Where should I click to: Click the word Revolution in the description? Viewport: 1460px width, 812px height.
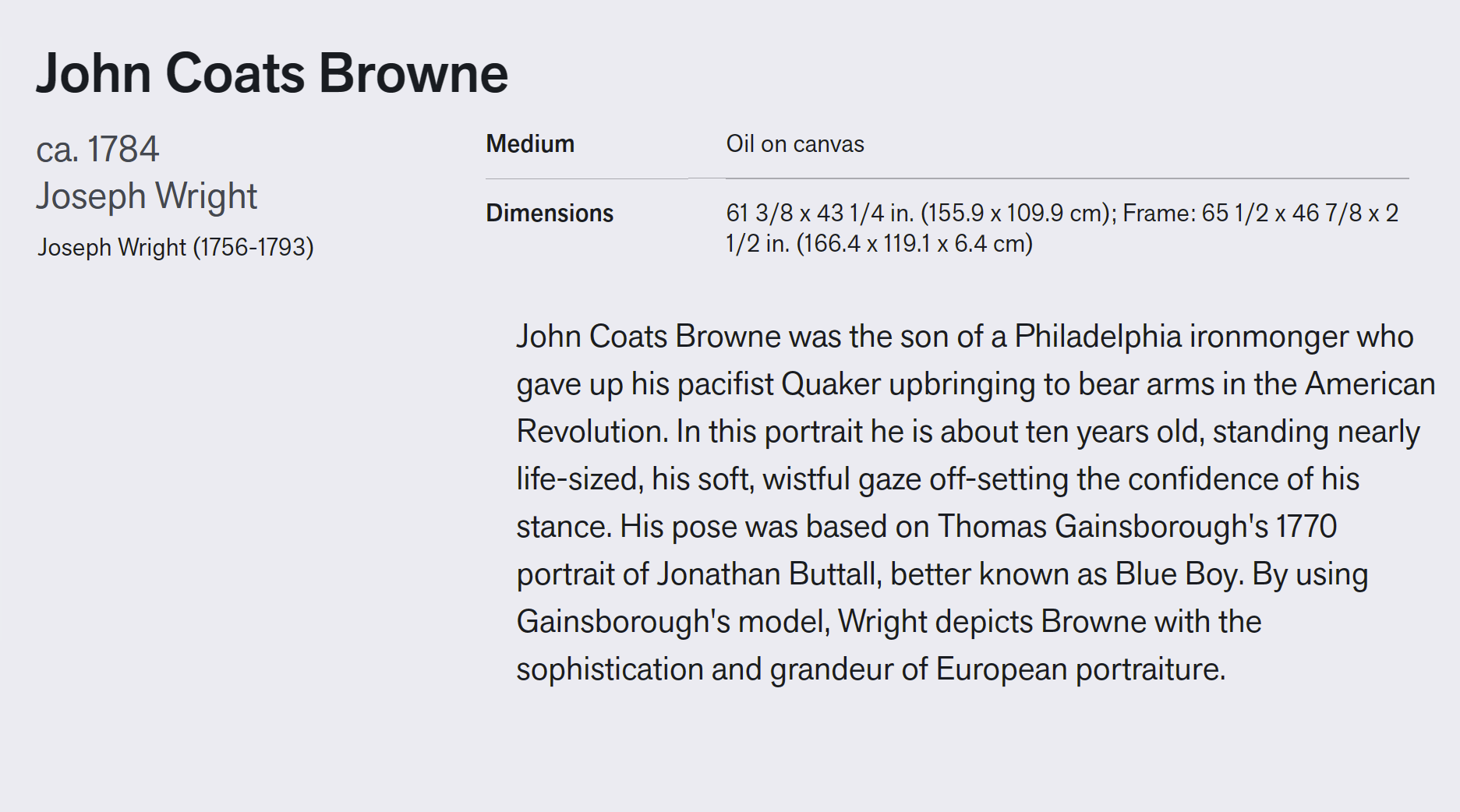592,432
